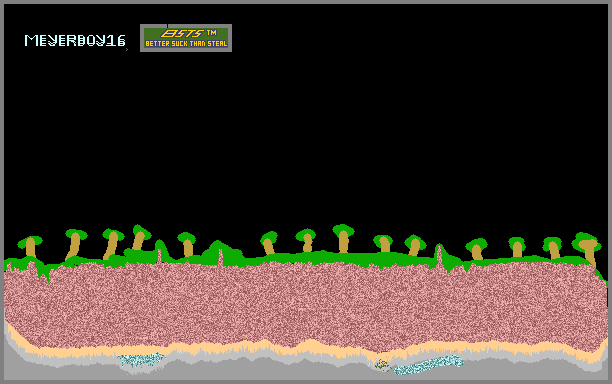
Task: Click the tiny orange mark after the username
Action: (127, 49)
